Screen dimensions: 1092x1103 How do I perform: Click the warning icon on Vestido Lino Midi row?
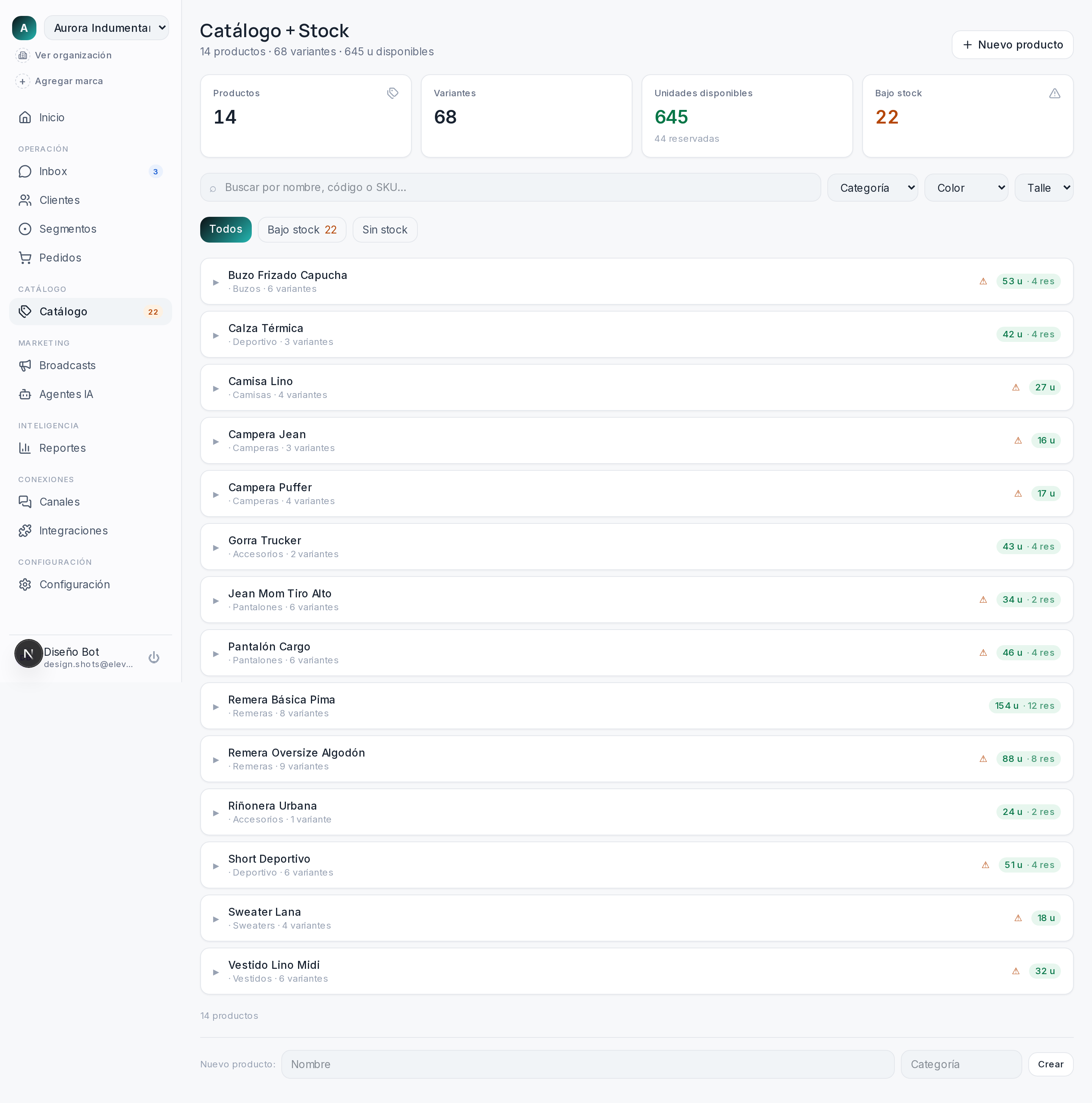pyautogui.click(x=1015, y=971)
